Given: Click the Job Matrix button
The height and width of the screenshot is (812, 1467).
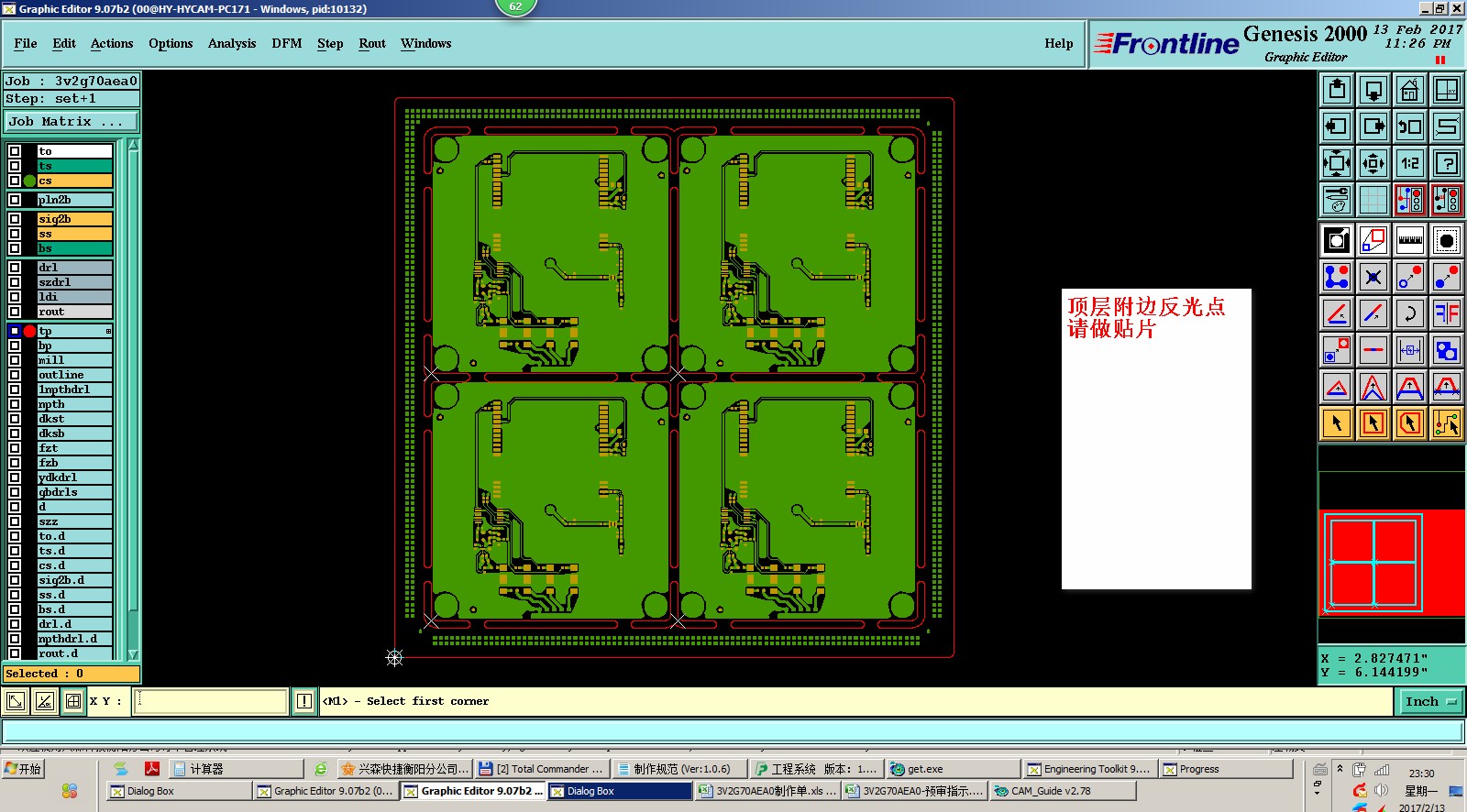Looking at the screenshot, I should 72,121.
